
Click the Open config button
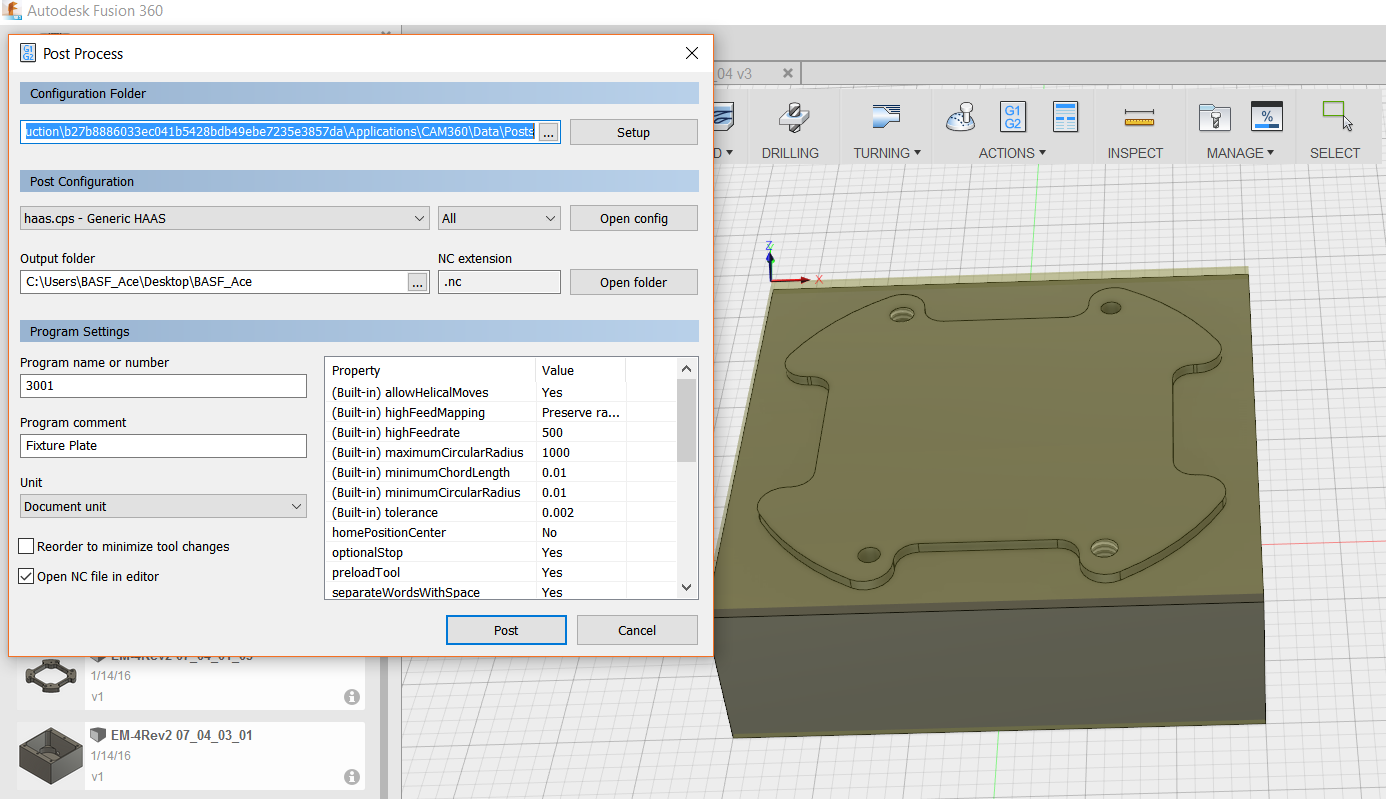point(634,218)
